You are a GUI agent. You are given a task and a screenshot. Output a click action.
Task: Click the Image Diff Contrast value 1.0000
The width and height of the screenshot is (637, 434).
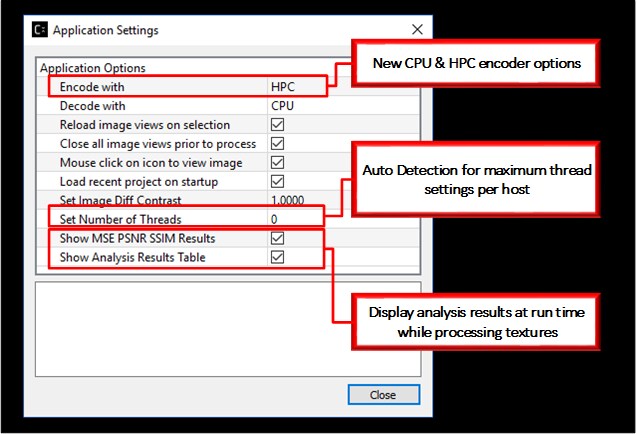tap(288, 200)
